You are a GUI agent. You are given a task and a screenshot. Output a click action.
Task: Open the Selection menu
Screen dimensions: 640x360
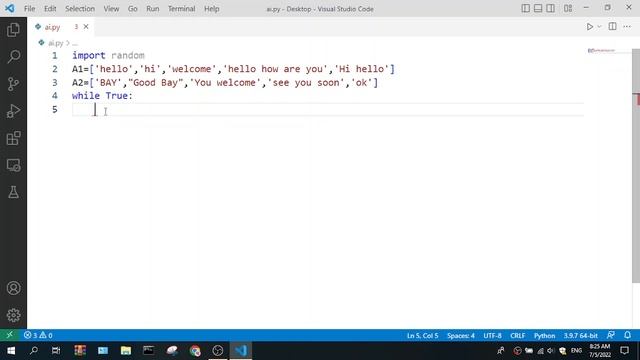[x=80, y=9]
